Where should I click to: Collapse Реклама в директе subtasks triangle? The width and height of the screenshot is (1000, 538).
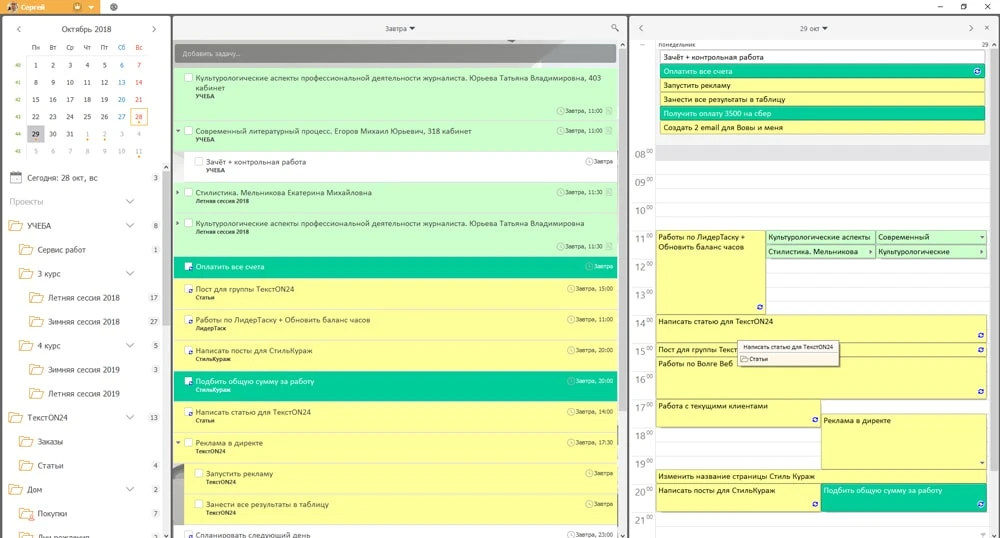178,442
